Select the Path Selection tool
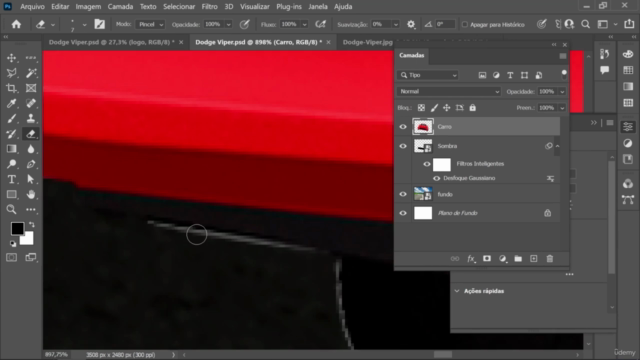This screenshot has width=640, height=360. (x=31, y=179)
